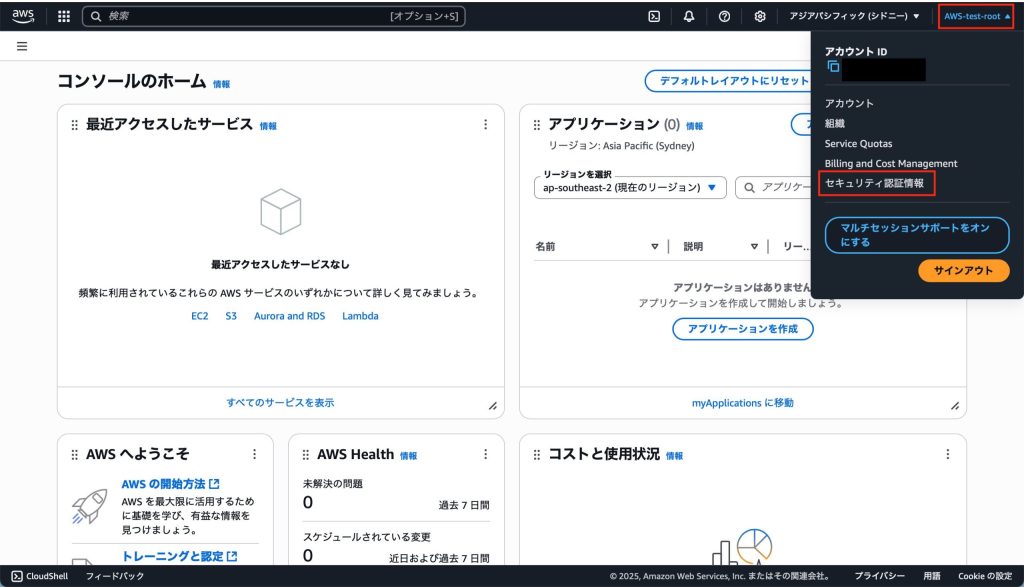The width and height of the screenshot is (1024, 587).
Task: Click the サインアウト button
Action: (x=963, y=270)
